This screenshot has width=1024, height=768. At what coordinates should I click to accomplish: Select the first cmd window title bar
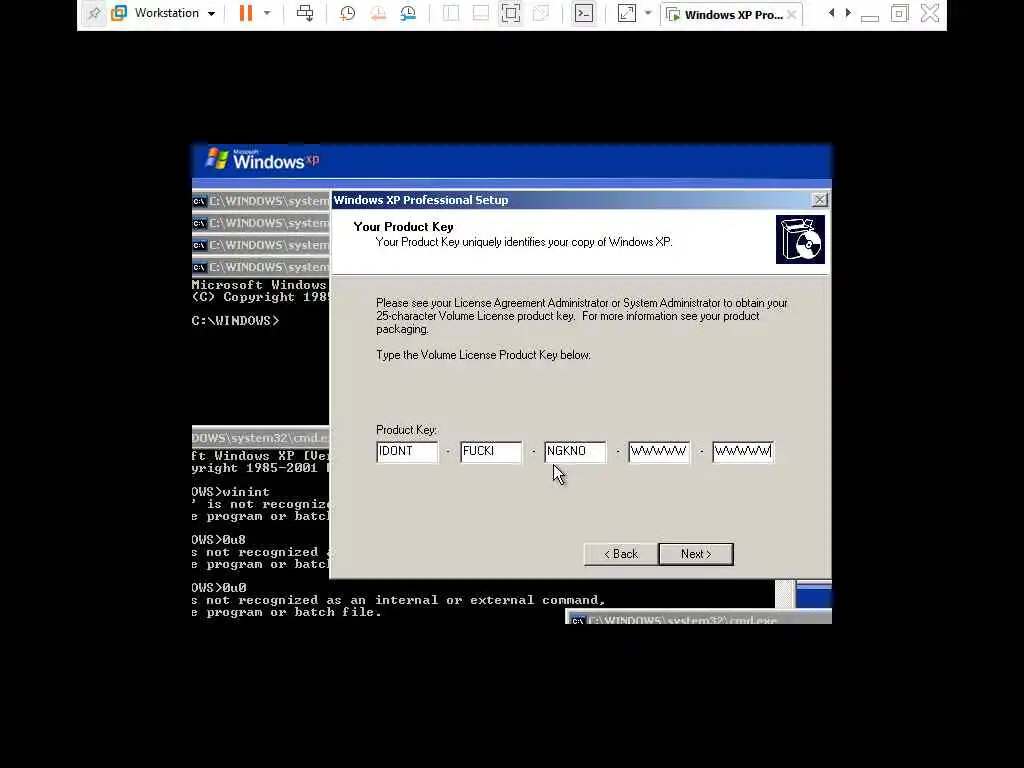(261, 201)
